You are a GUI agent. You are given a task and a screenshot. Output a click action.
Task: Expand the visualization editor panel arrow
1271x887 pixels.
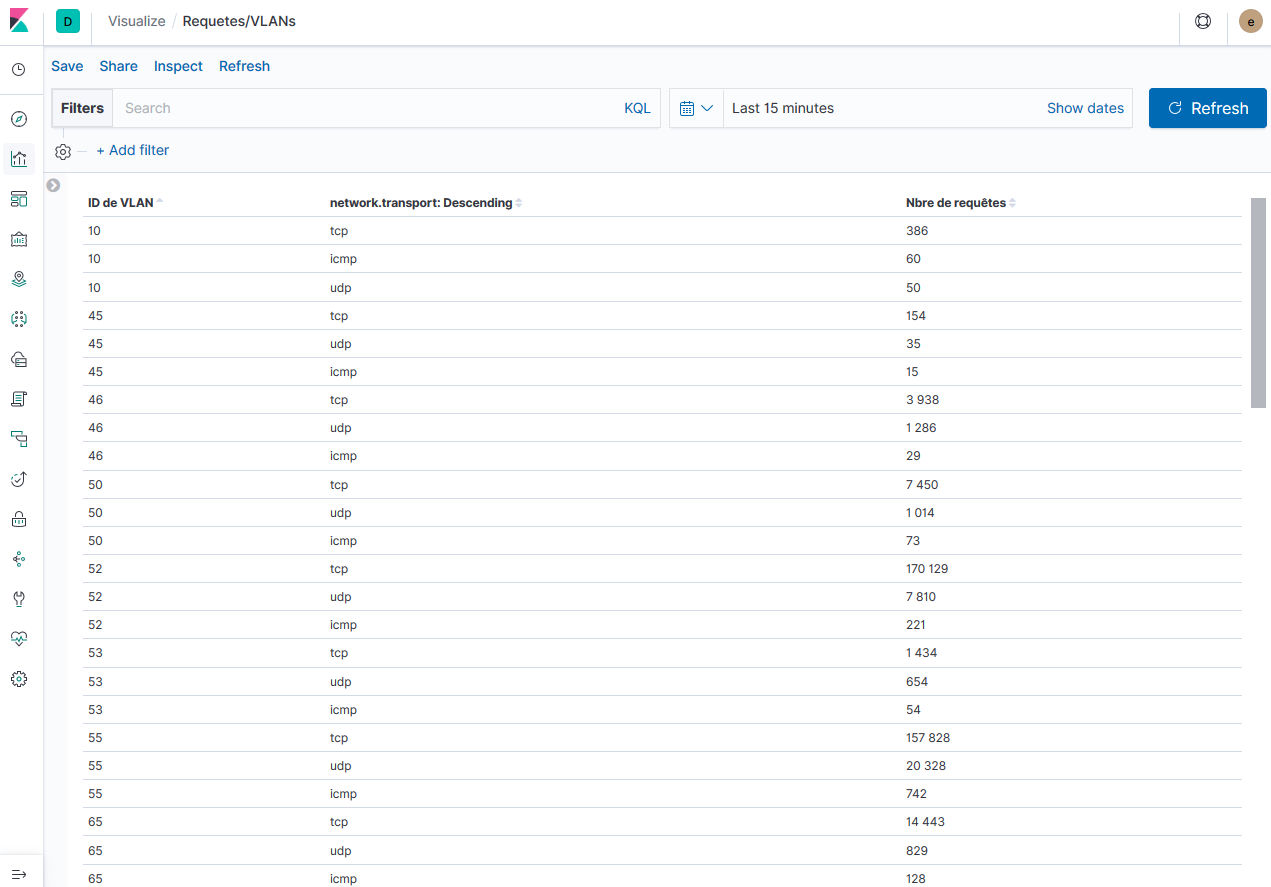tap(53, 185)
